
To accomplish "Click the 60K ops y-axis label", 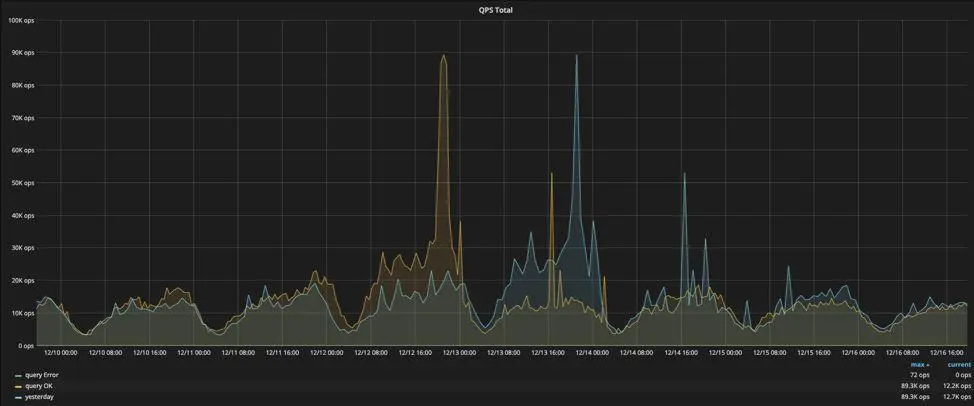I will pyautogui.click(x=22, y=150).
